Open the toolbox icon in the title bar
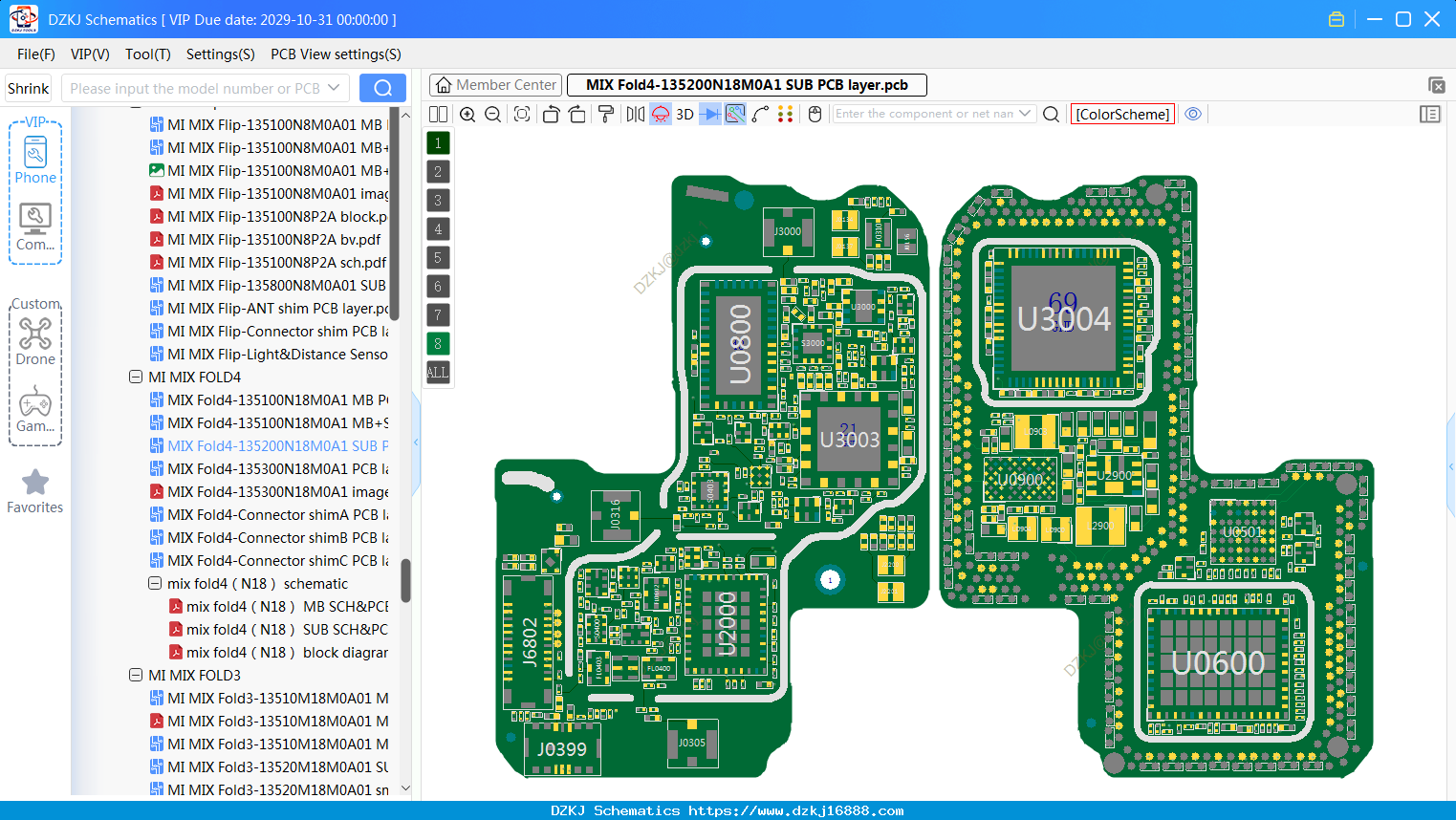 coord(1336,19)
